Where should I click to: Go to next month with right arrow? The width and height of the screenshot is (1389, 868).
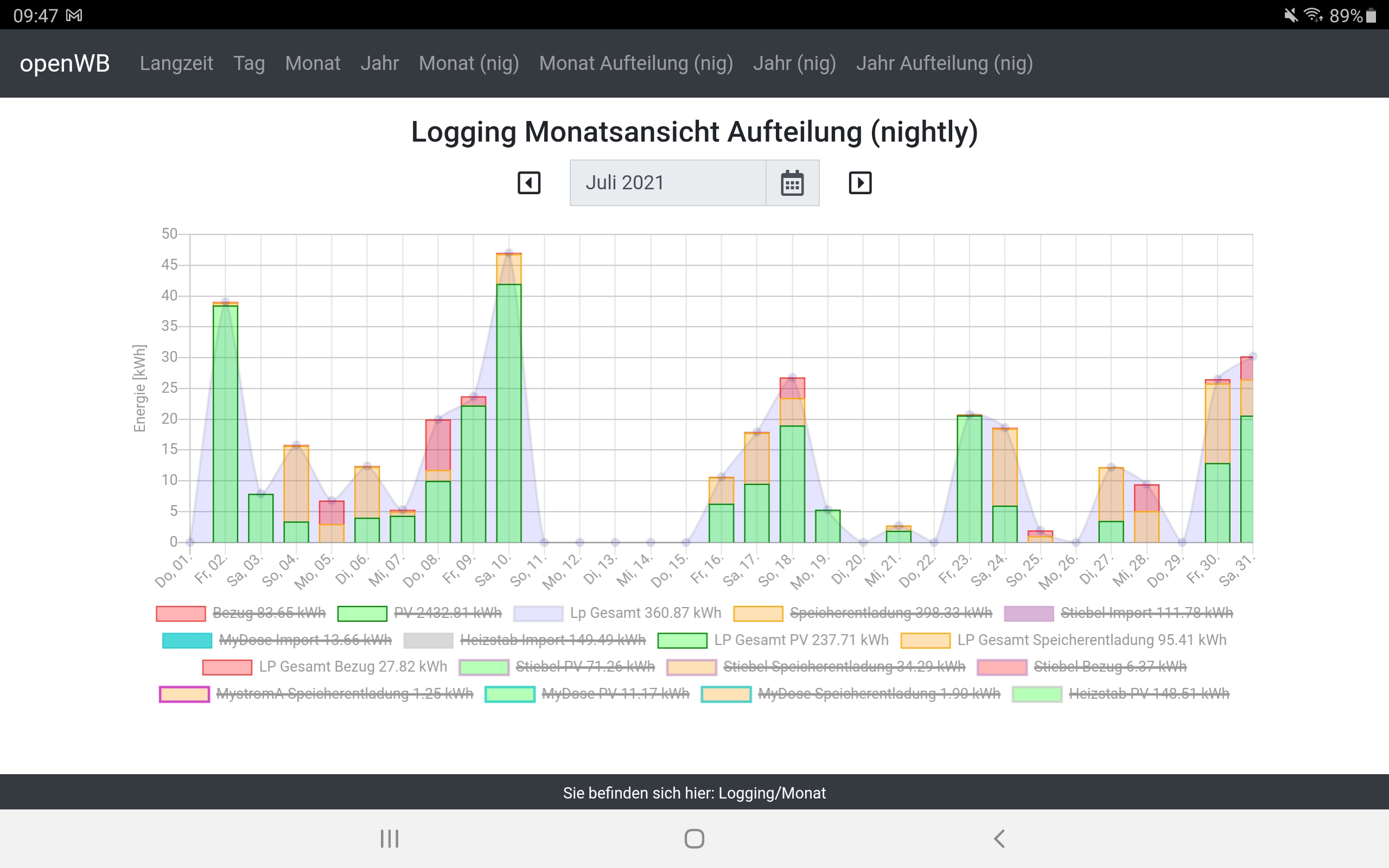click(x=860, y=183)
